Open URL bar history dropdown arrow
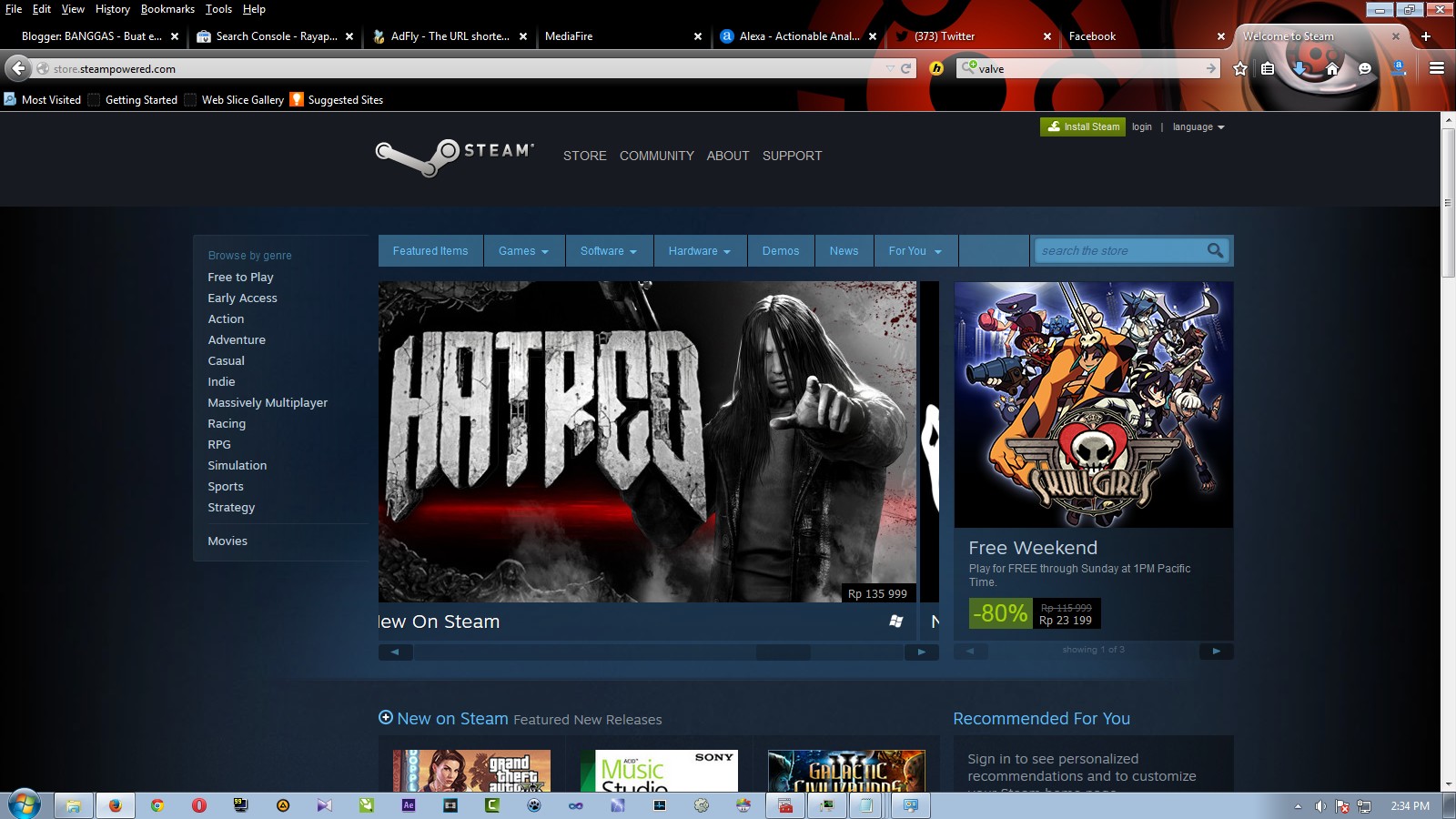 tap(890, 68)
